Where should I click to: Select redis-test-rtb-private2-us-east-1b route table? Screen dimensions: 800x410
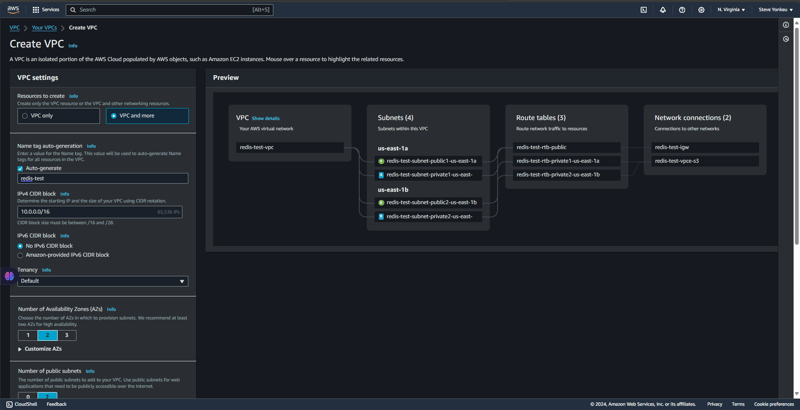coord(567,175)
